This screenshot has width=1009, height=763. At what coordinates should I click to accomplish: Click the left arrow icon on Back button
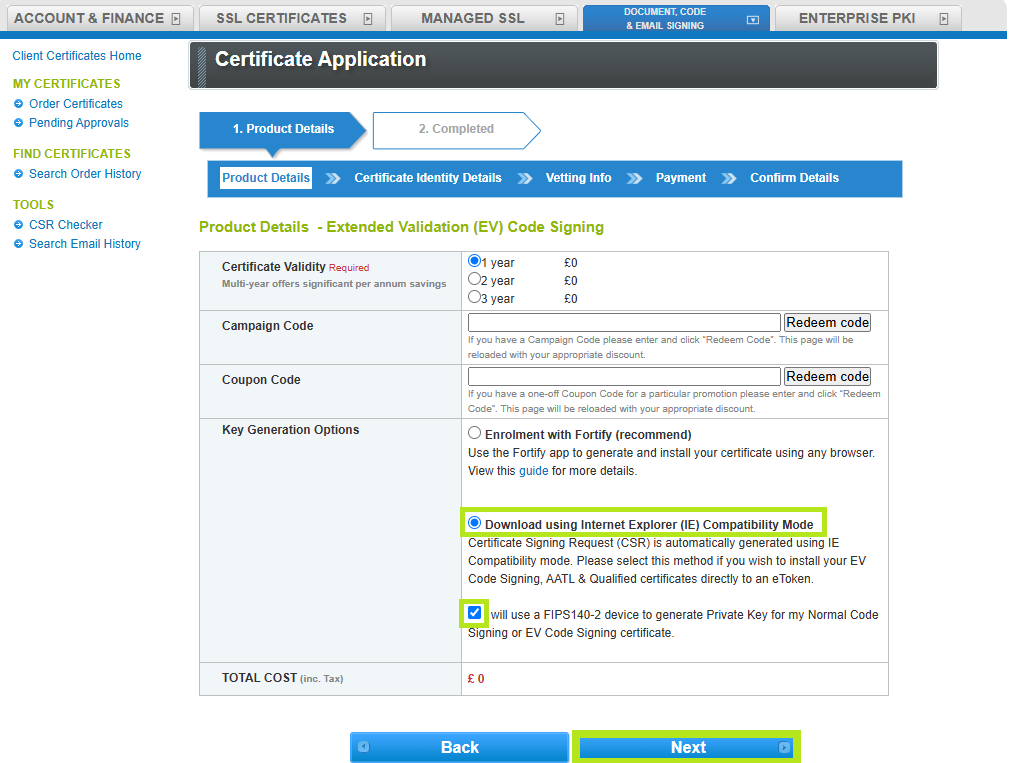pyautogui.click(x=364, y=747)
